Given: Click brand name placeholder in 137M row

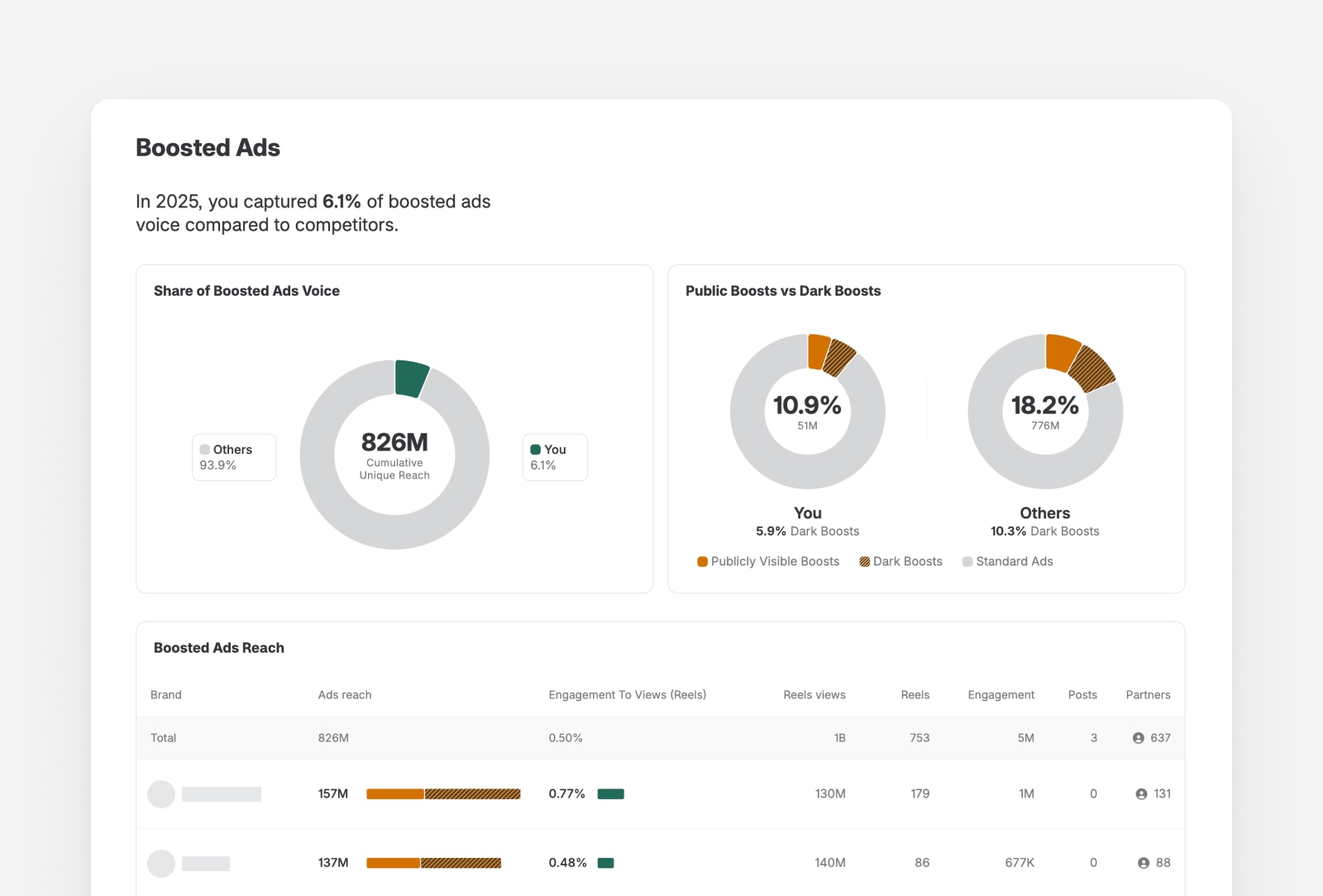Looking at the screenshot, I should 206,863.
